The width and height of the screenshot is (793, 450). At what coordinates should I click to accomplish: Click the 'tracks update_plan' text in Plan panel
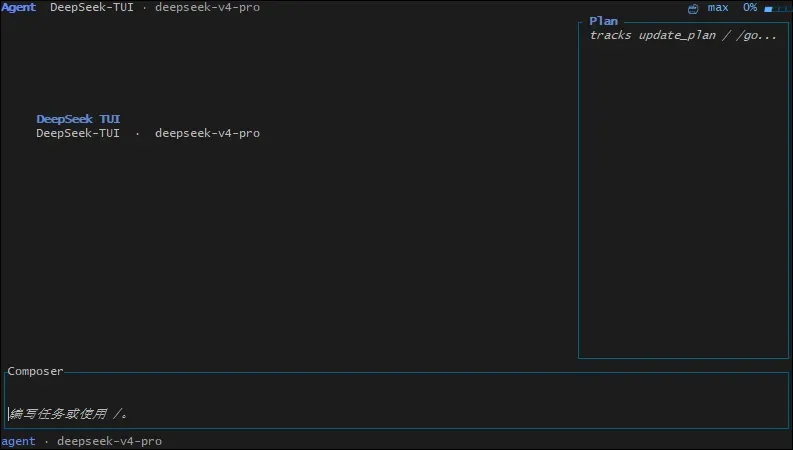tap(683, 35)
